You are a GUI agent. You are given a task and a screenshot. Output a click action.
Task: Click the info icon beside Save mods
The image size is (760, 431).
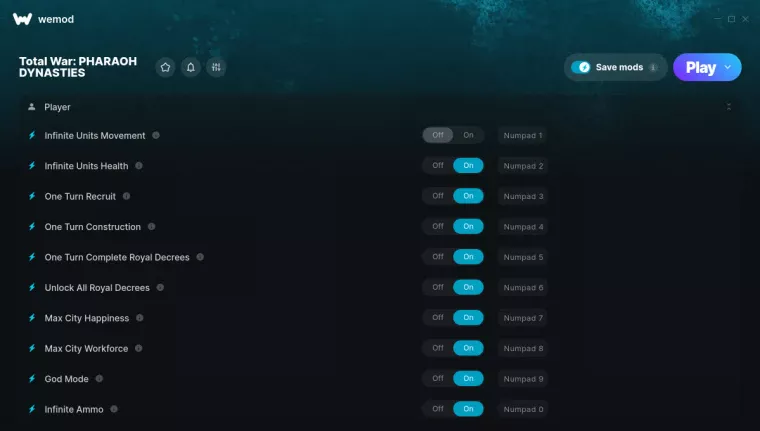click(653, 67)
